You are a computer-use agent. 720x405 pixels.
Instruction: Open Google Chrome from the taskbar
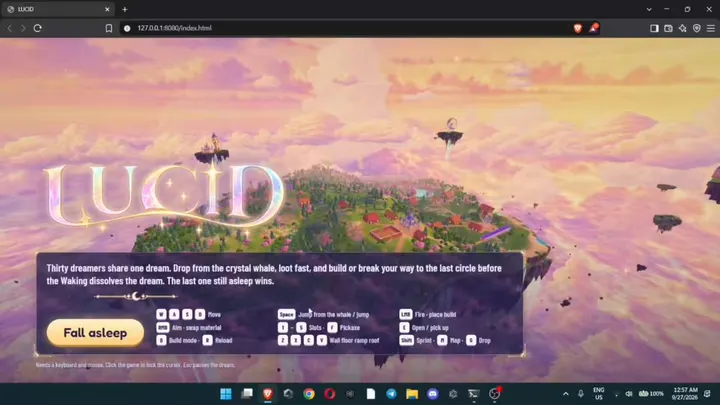[x=309, y=394]
